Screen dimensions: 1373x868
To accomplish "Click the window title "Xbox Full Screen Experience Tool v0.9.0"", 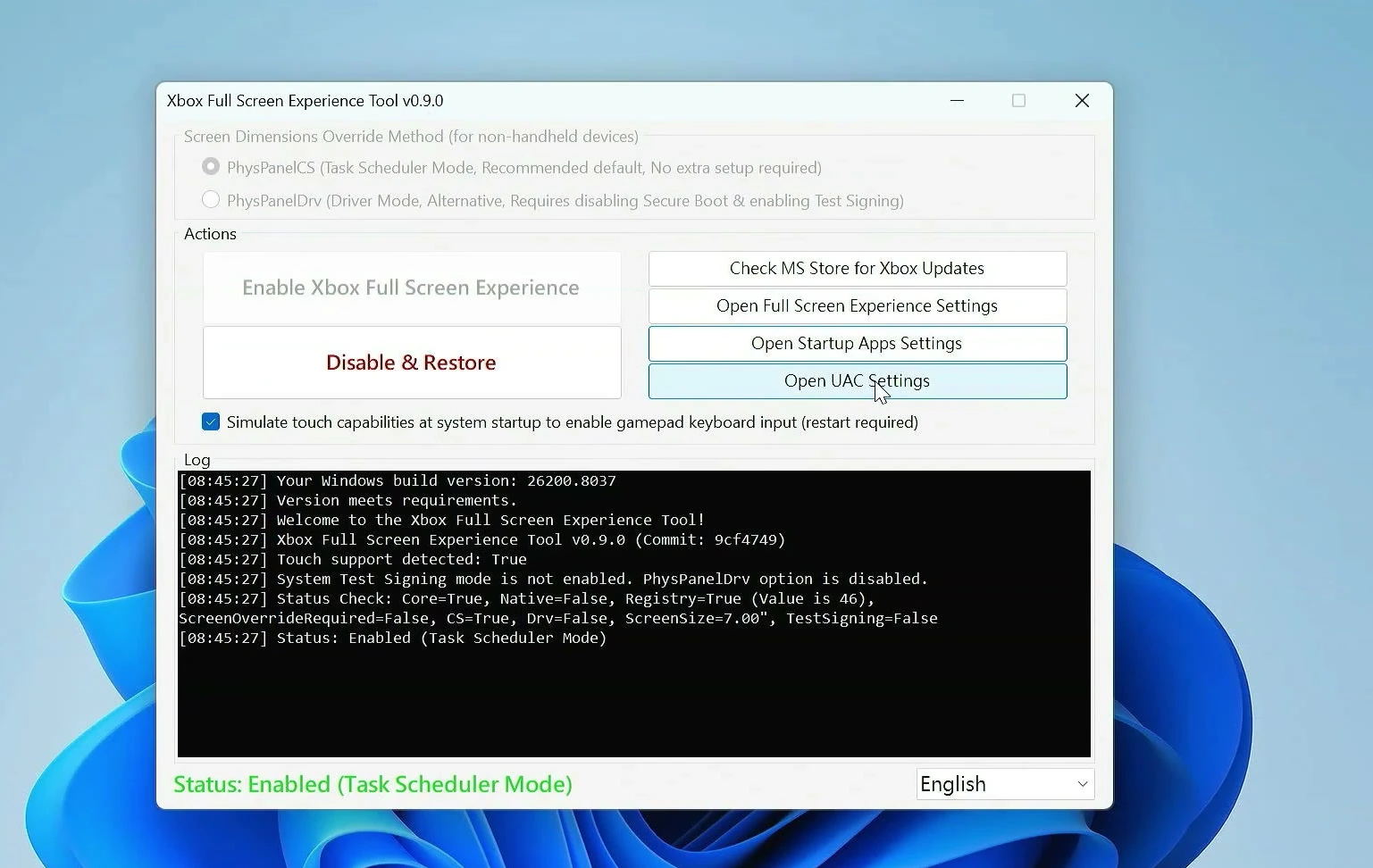I will point(306,101).
